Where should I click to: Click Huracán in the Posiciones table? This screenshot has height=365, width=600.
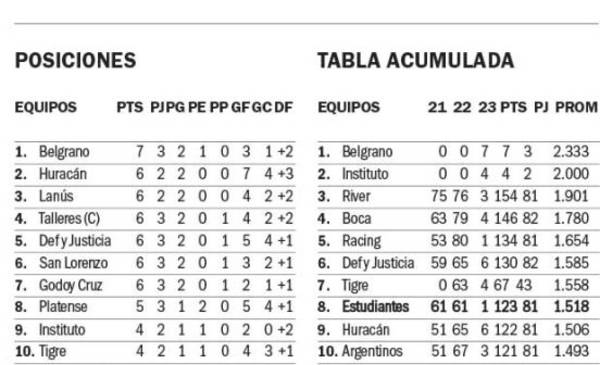tap(63, 174)
